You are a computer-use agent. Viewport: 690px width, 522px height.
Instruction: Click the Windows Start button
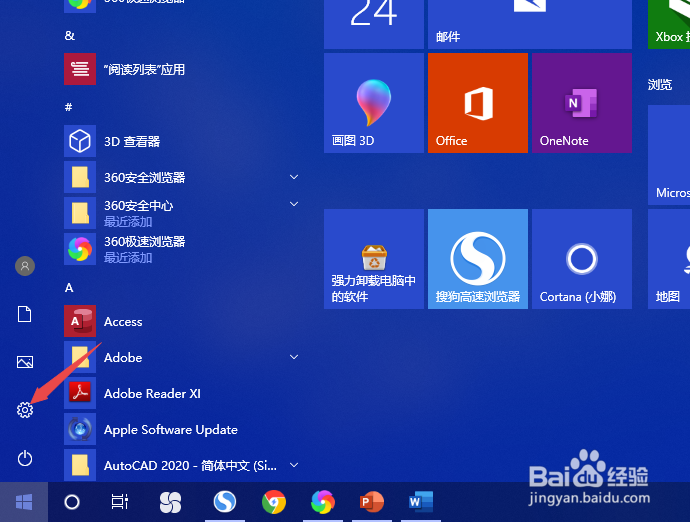[x=24, y=502]
